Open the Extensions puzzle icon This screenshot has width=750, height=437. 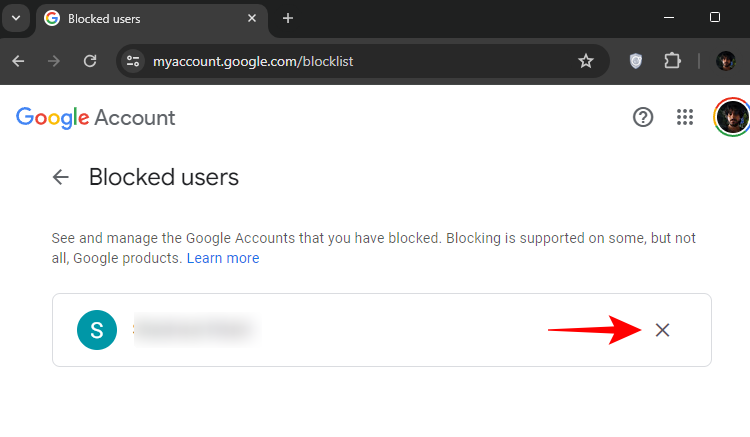[672, 61]
